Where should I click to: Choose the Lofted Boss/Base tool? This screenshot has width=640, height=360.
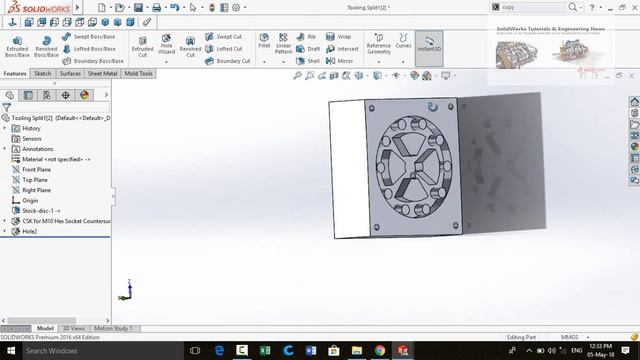89,49
